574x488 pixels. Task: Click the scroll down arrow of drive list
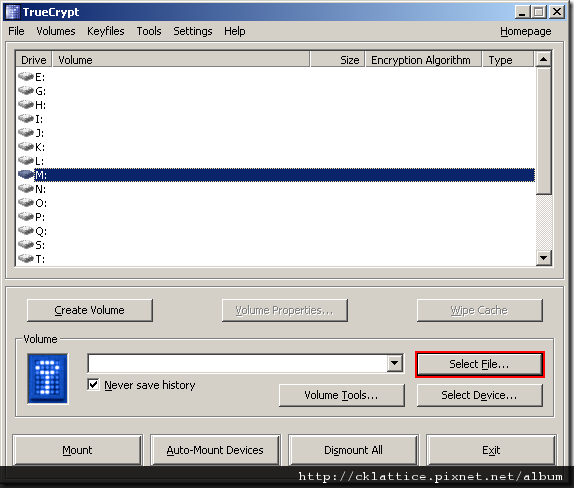tap(544, 258)
